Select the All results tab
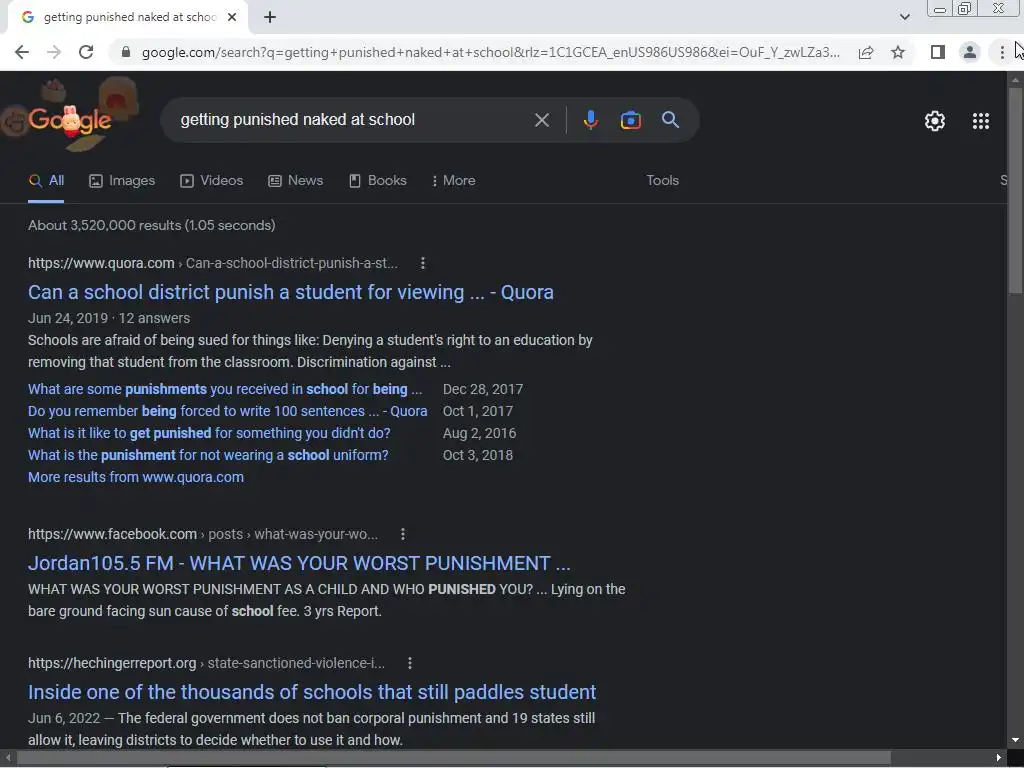This screenshot has width=1024, height=768. click(46, 181)
